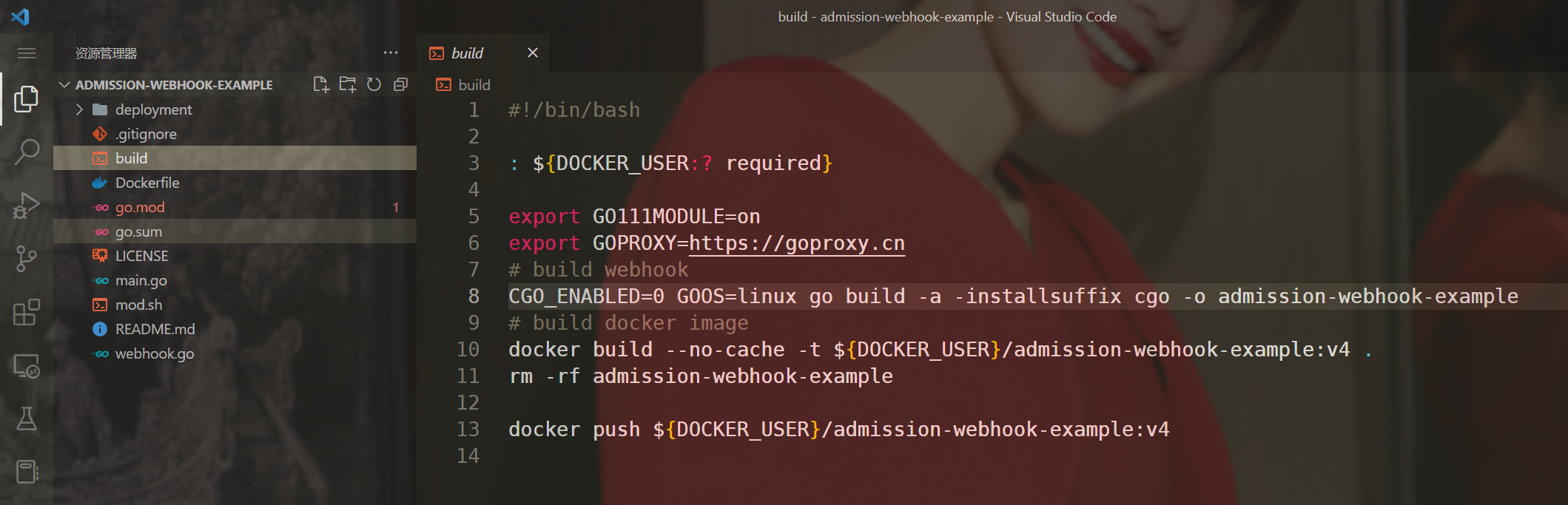Viewport: 1568px width, 505px height.
Task: Refresh the explorer file tree
Action: point(374,84)
